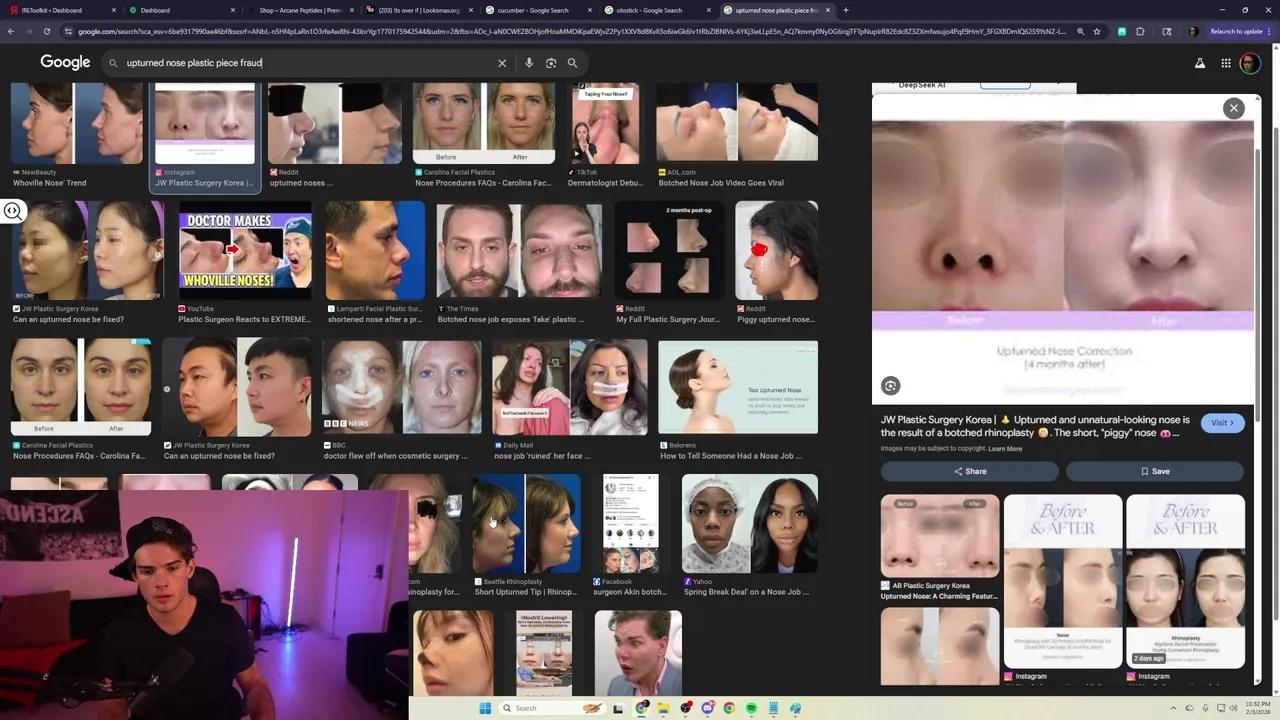Close the image preview panel
Viewport: 1280px width, 720px height.
1234,108
